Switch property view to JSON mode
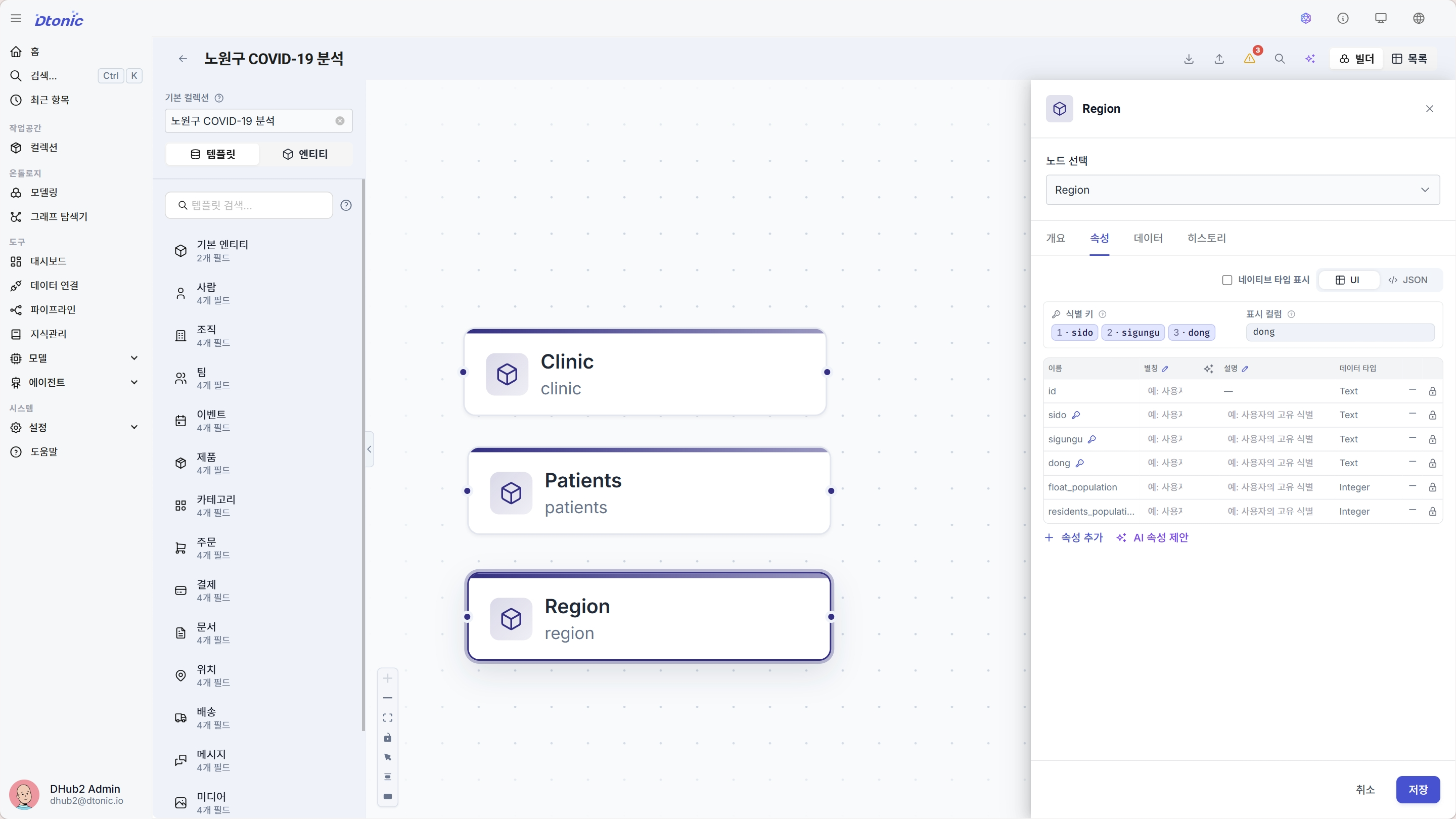Image resolution: width=1456 pixels, height=819 pixels. click(x=1408, y=281)
